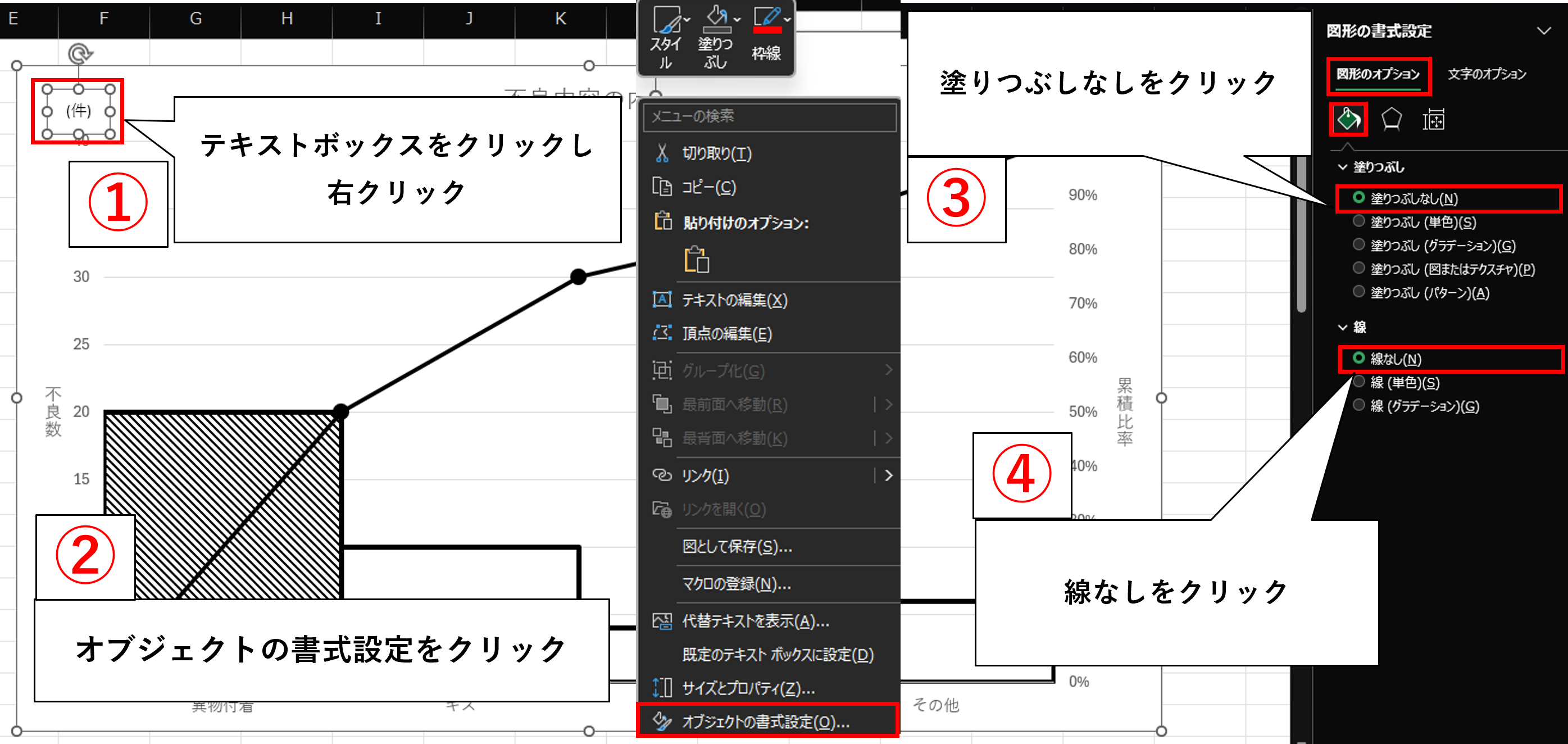Select 塗りつぶし (パターン)(A) radio button
The height and width of the screenshot is (744, 1568).
[1358, 292]
